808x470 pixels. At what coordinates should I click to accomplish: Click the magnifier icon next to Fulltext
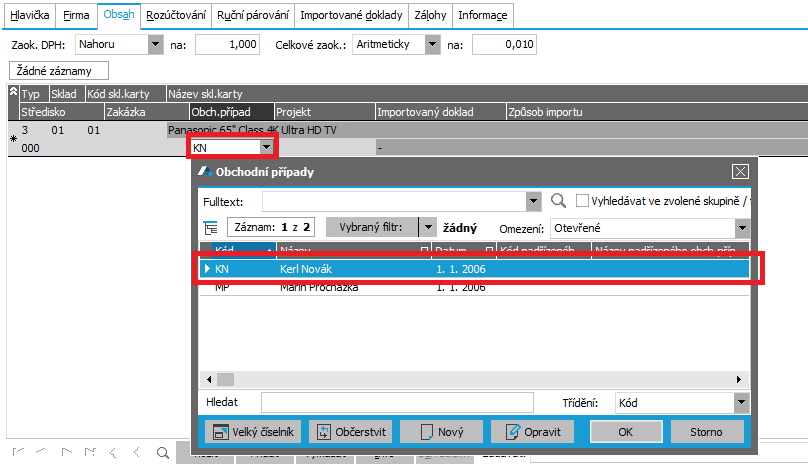point(559,201)
